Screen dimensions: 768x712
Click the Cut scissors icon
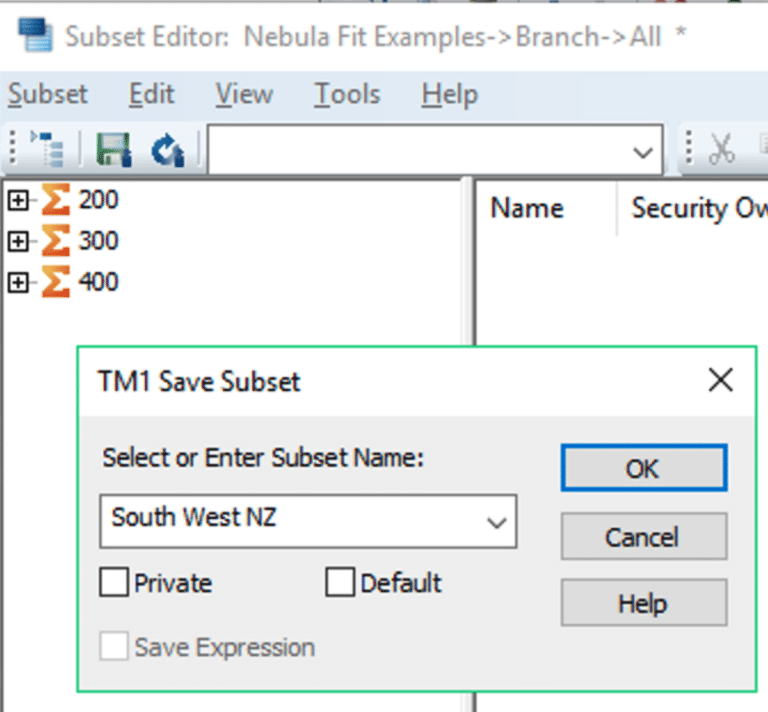tap(722, 148)
